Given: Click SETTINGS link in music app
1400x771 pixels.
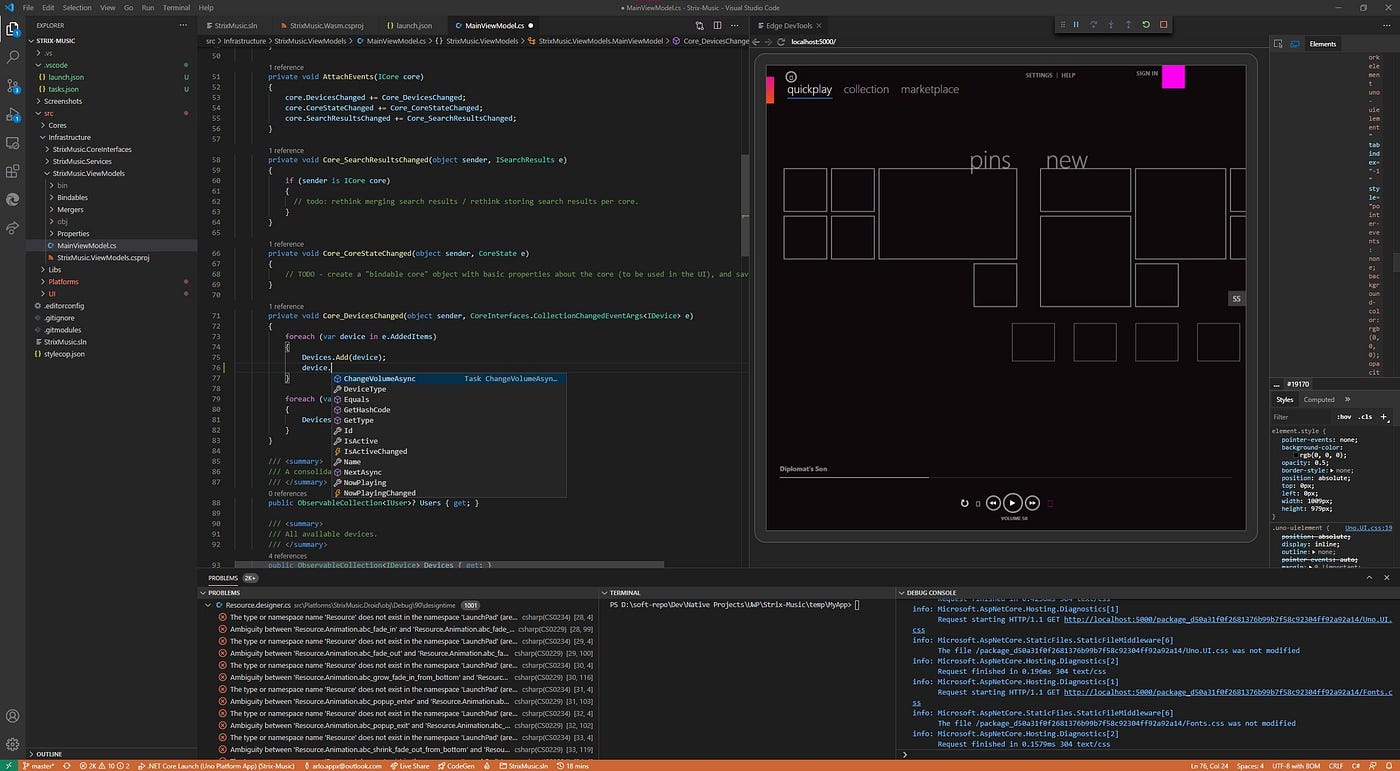Looking at the screenshot, I should coord(1039,75).
